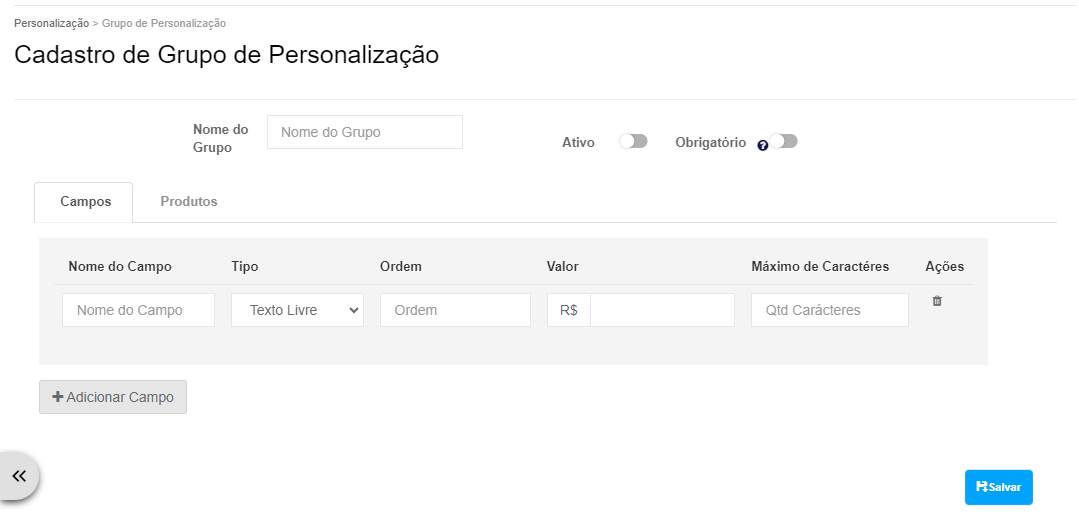Click the R$ currency prefix label

click(568, 310)
